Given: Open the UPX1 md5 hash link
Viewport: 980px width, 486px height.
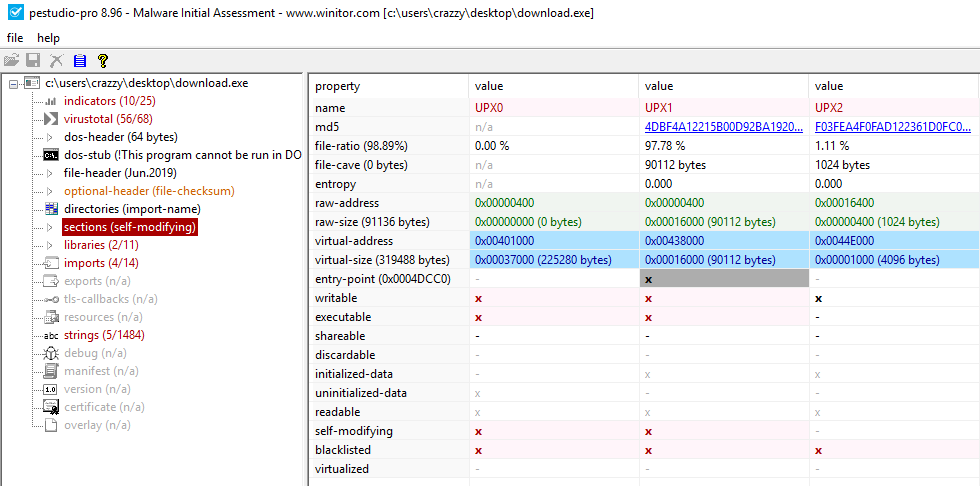Looking at the screenshot, I should [723, 127].
